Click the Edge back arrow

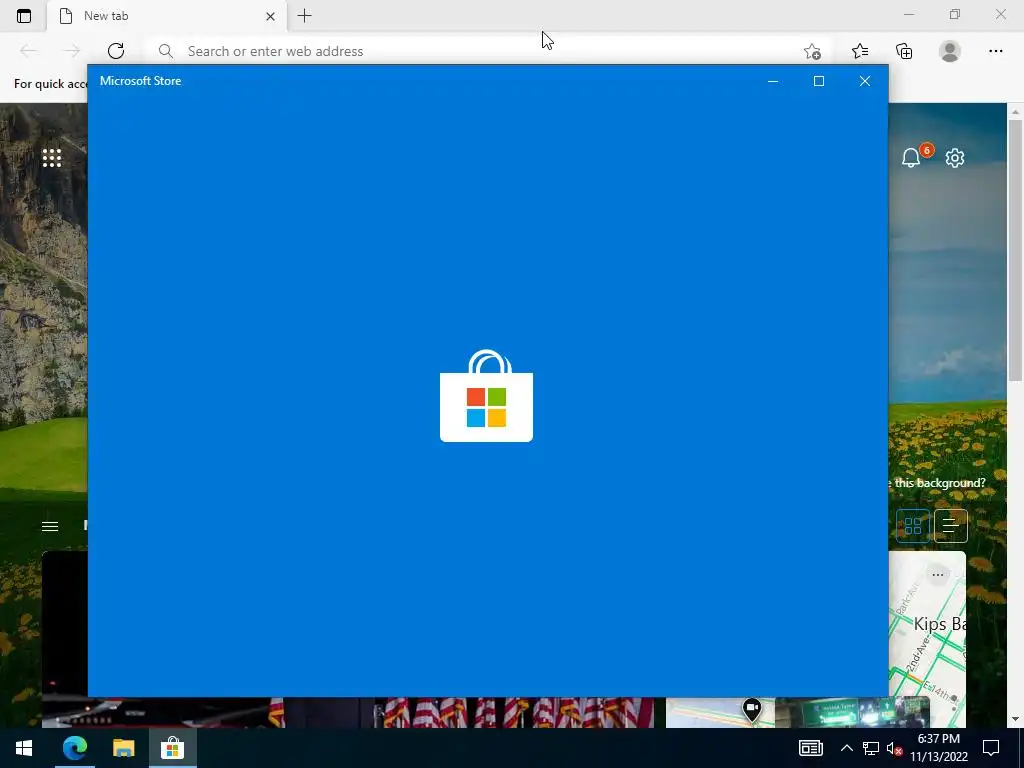[28, 51]
